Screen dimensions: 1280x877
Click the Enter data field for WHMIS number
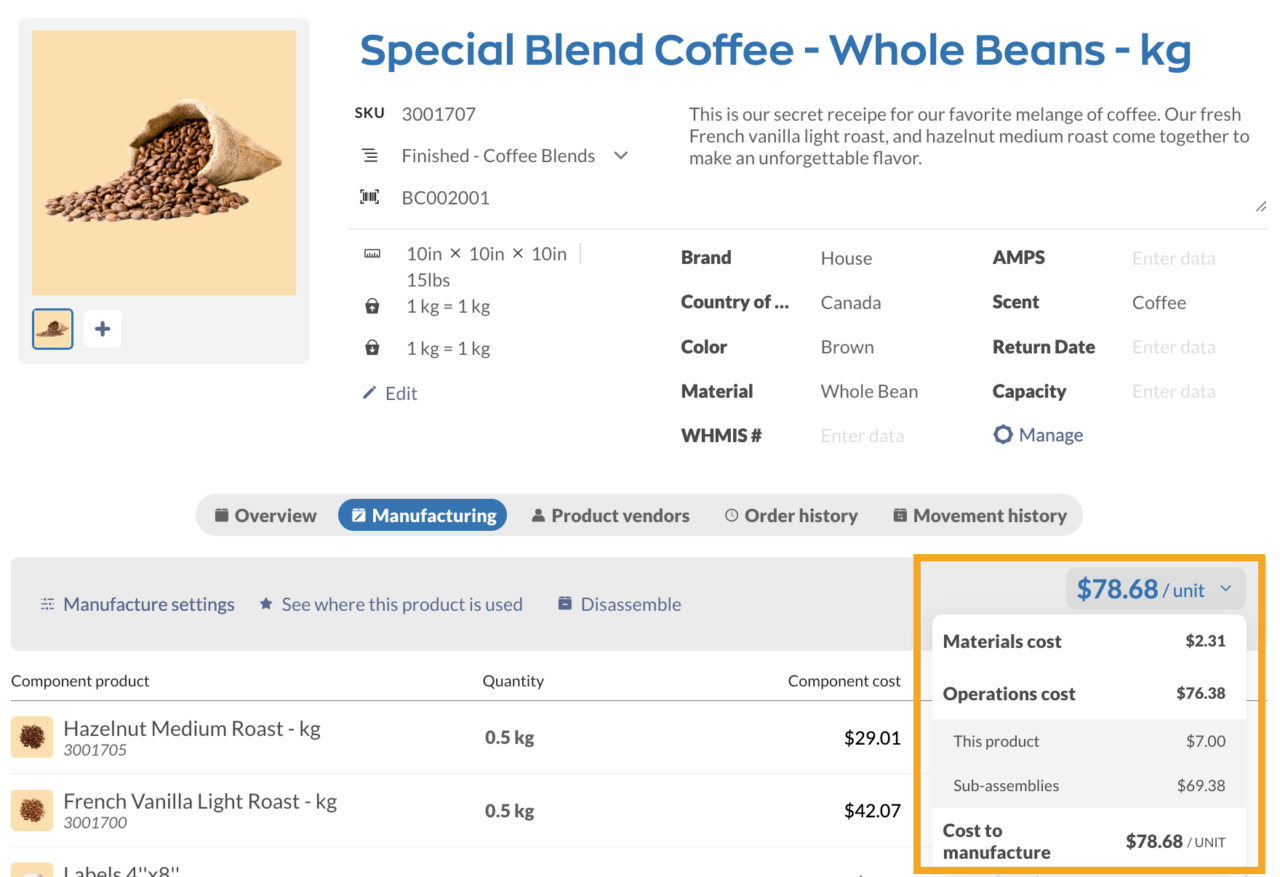[862, 435]
